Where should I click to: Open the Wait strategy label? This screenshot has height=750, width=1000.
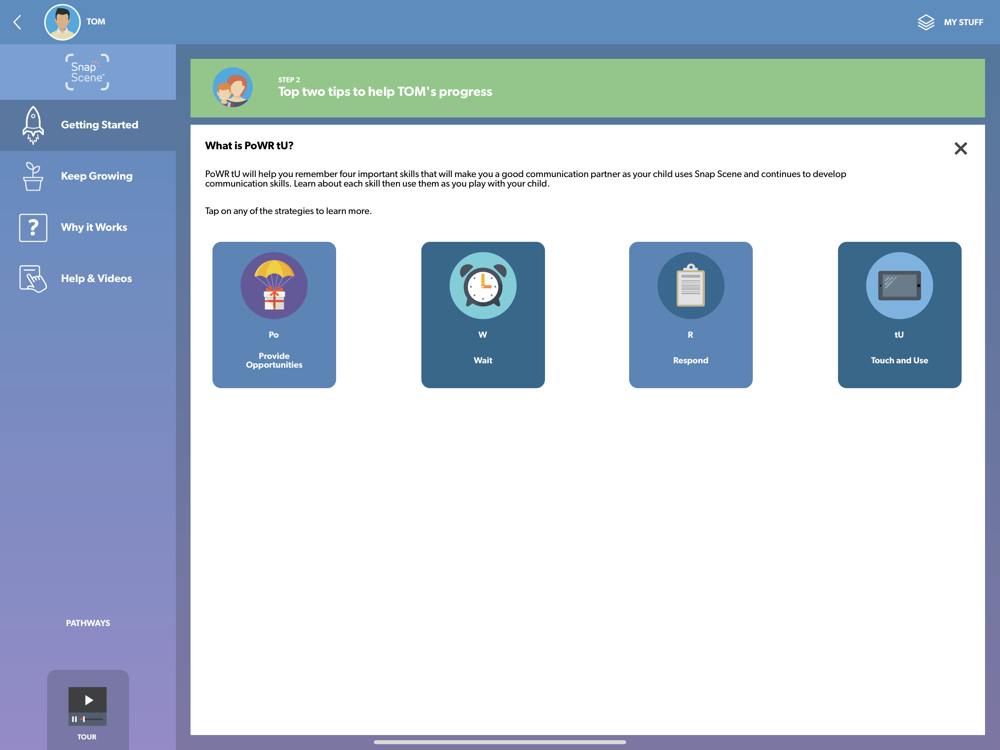click(483, 360)
